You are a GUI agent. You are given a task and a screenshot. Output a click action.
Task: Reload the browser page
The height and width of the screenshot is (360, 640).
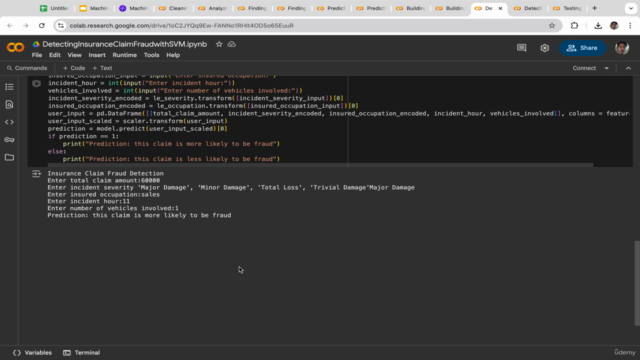(x=42, y=26)
